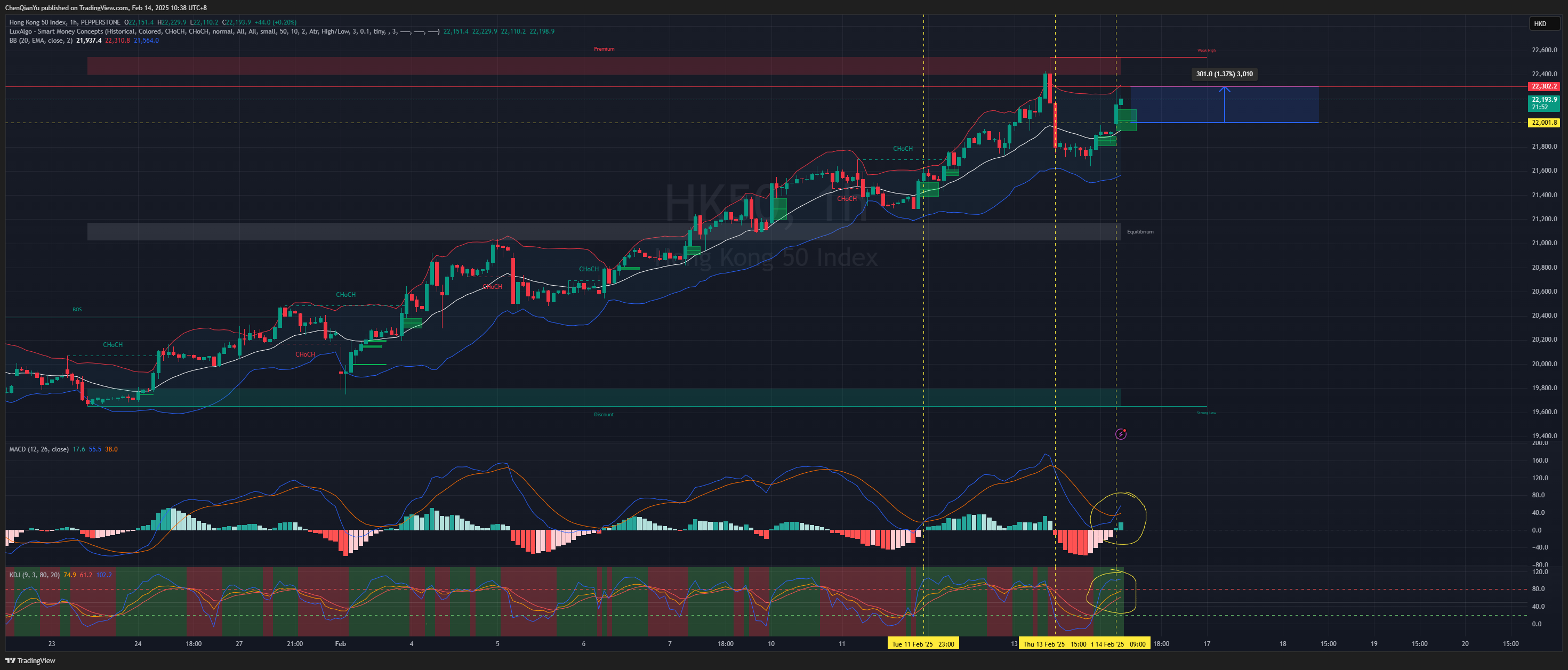Click the LuxAlgo Smart Money Concepts indicator legend
Screen dimensions: 1568x670
coord(224,31)
